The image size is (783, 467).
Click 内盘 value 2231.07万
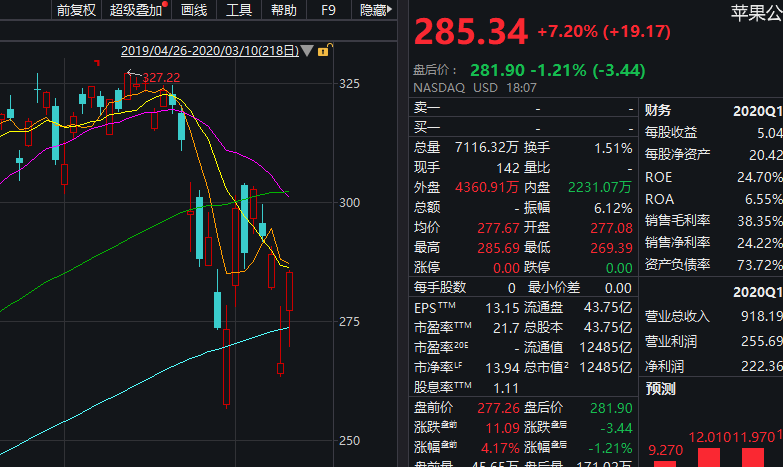click(600, 187)
